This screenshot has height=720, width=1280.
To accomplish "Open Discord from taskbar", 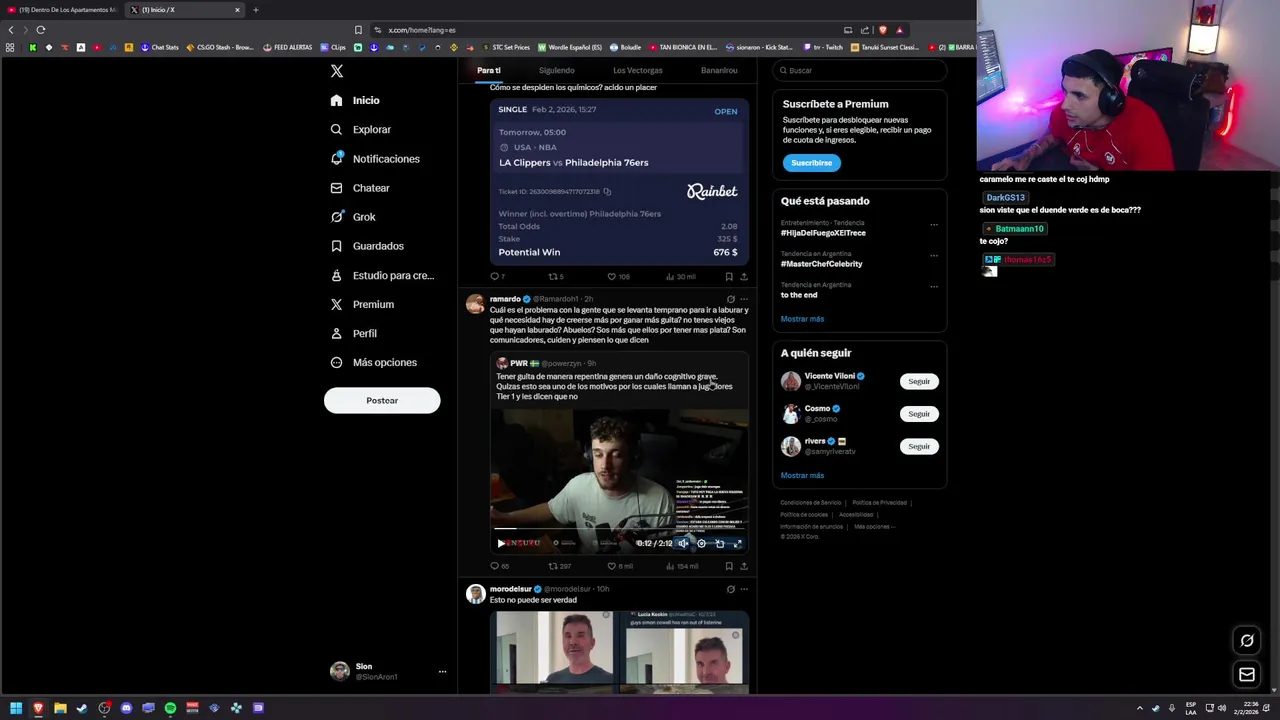I will (x=126, y=708).
